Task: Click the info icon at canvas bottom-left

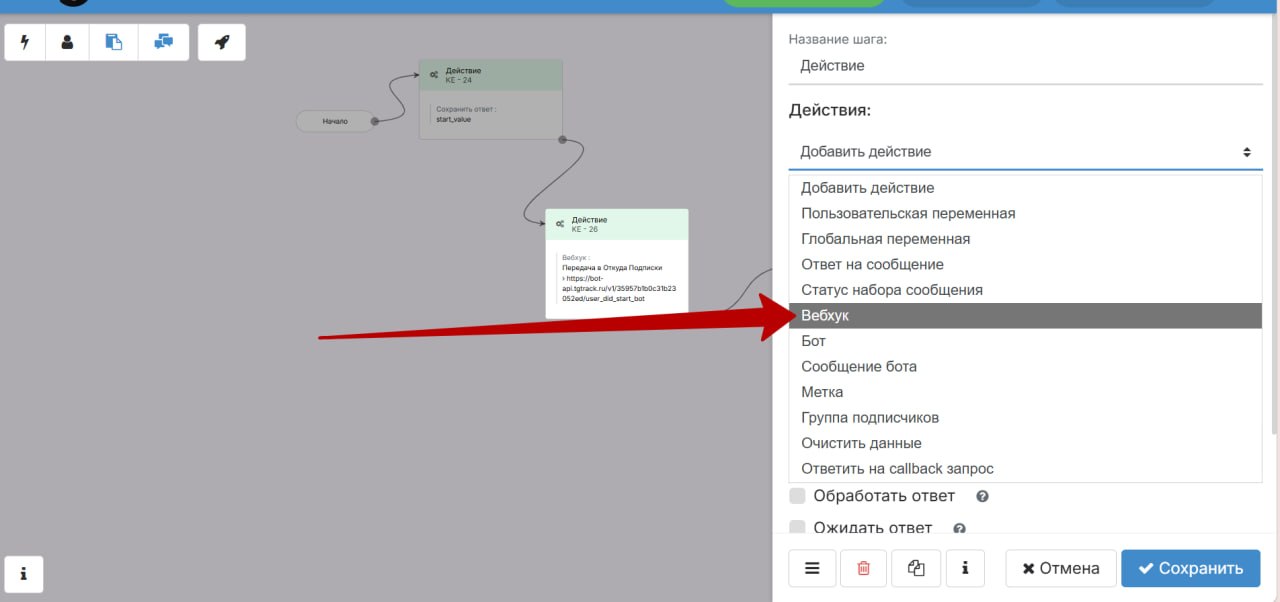Action: pos(24,574)
